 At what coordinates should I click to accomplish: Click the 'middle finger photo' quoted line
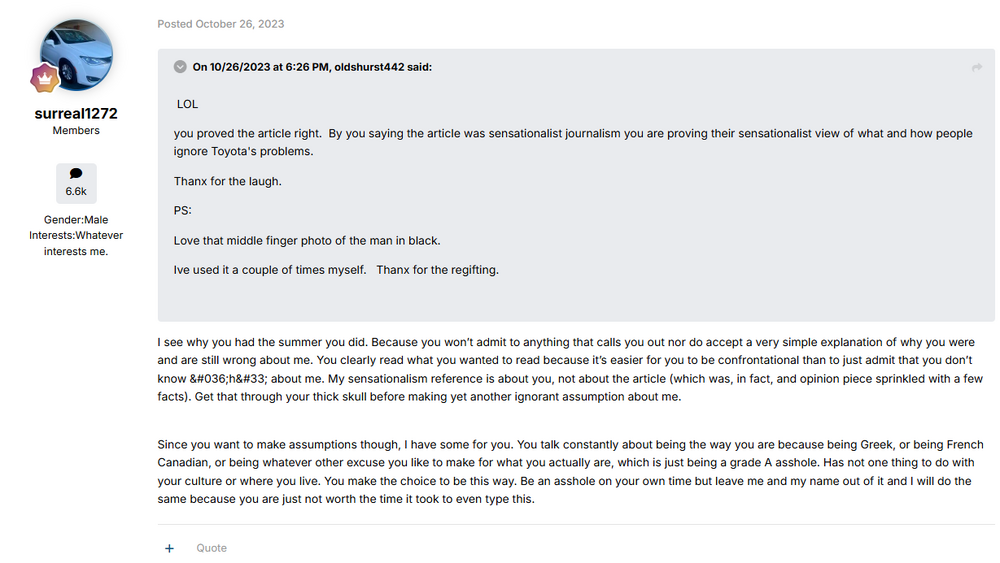[307, 241]
